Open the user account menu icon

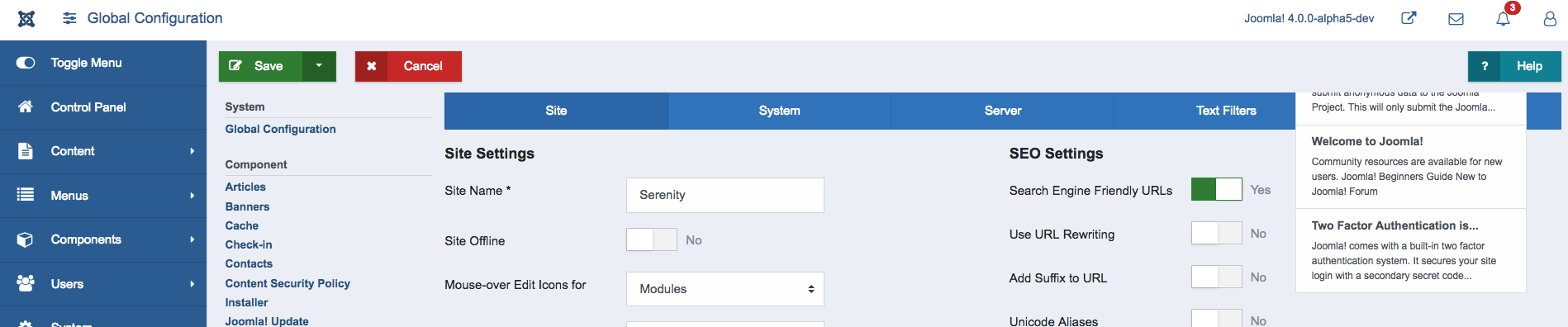click(1550, 18)
